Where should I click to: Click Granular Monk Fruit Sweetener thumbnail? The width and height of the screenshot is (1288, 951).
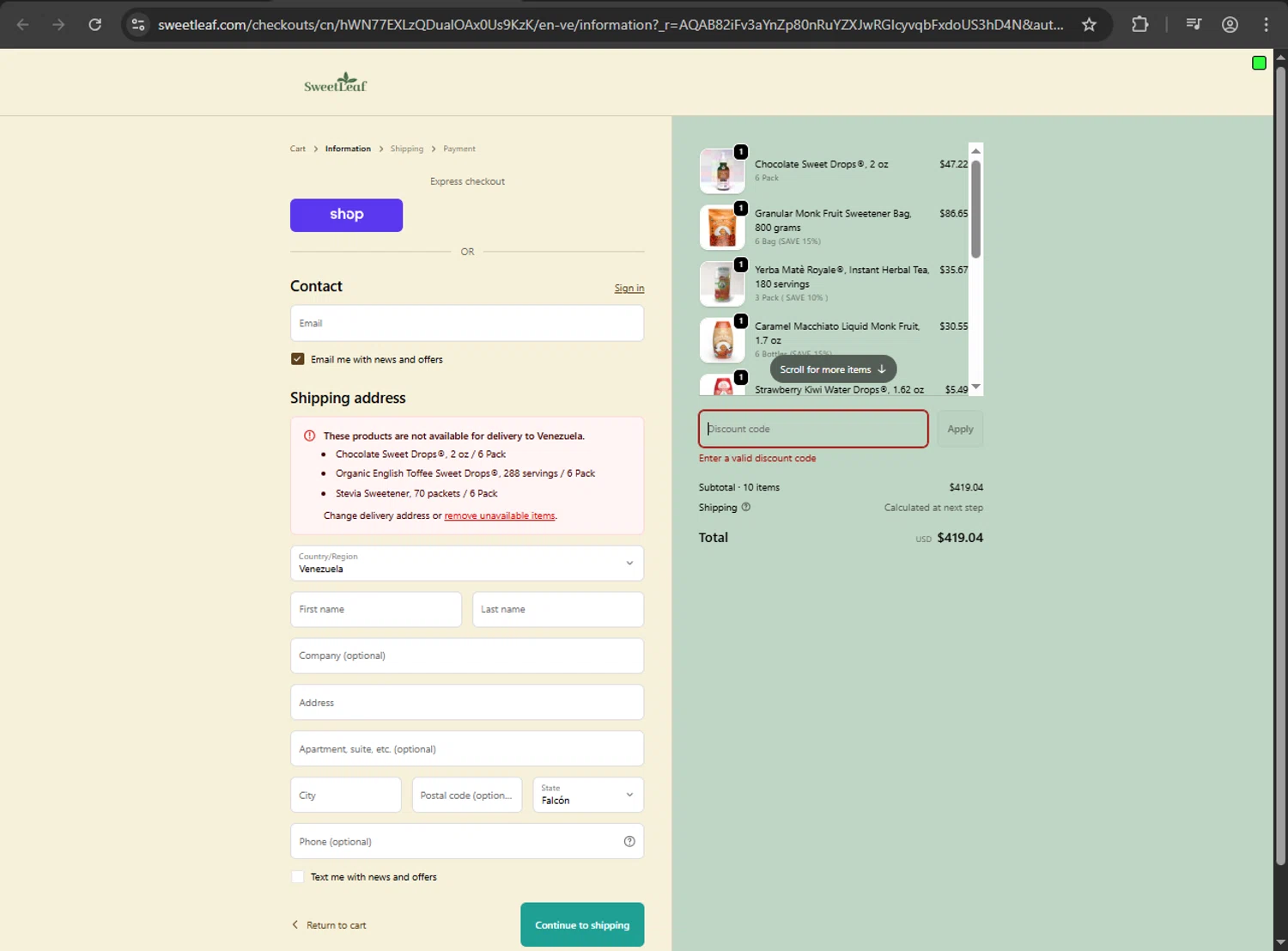[722, 227]
